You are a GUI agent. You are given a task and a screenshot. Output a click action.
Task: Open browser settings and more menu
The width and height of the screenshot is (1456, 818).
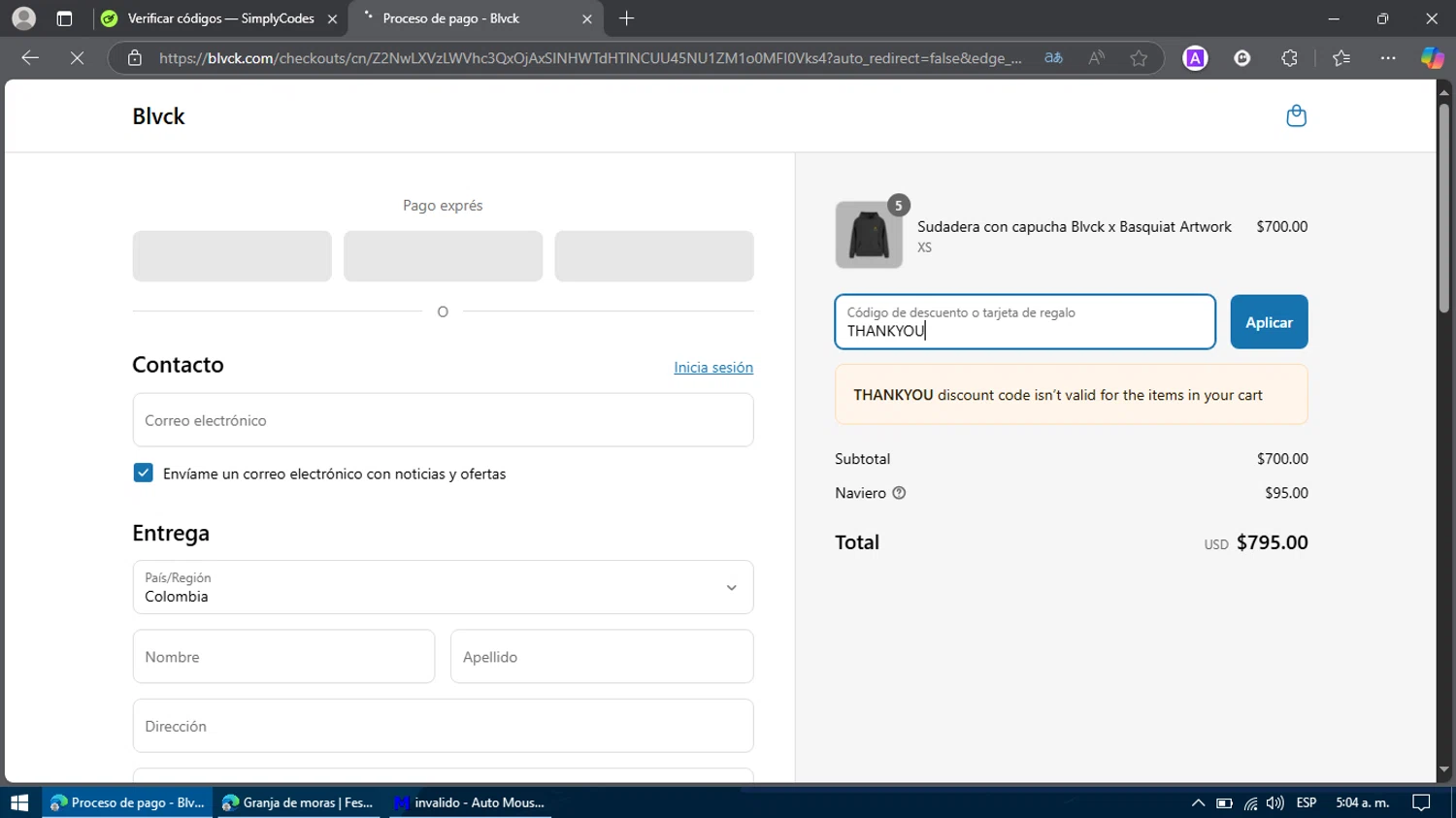[1388, 58]
